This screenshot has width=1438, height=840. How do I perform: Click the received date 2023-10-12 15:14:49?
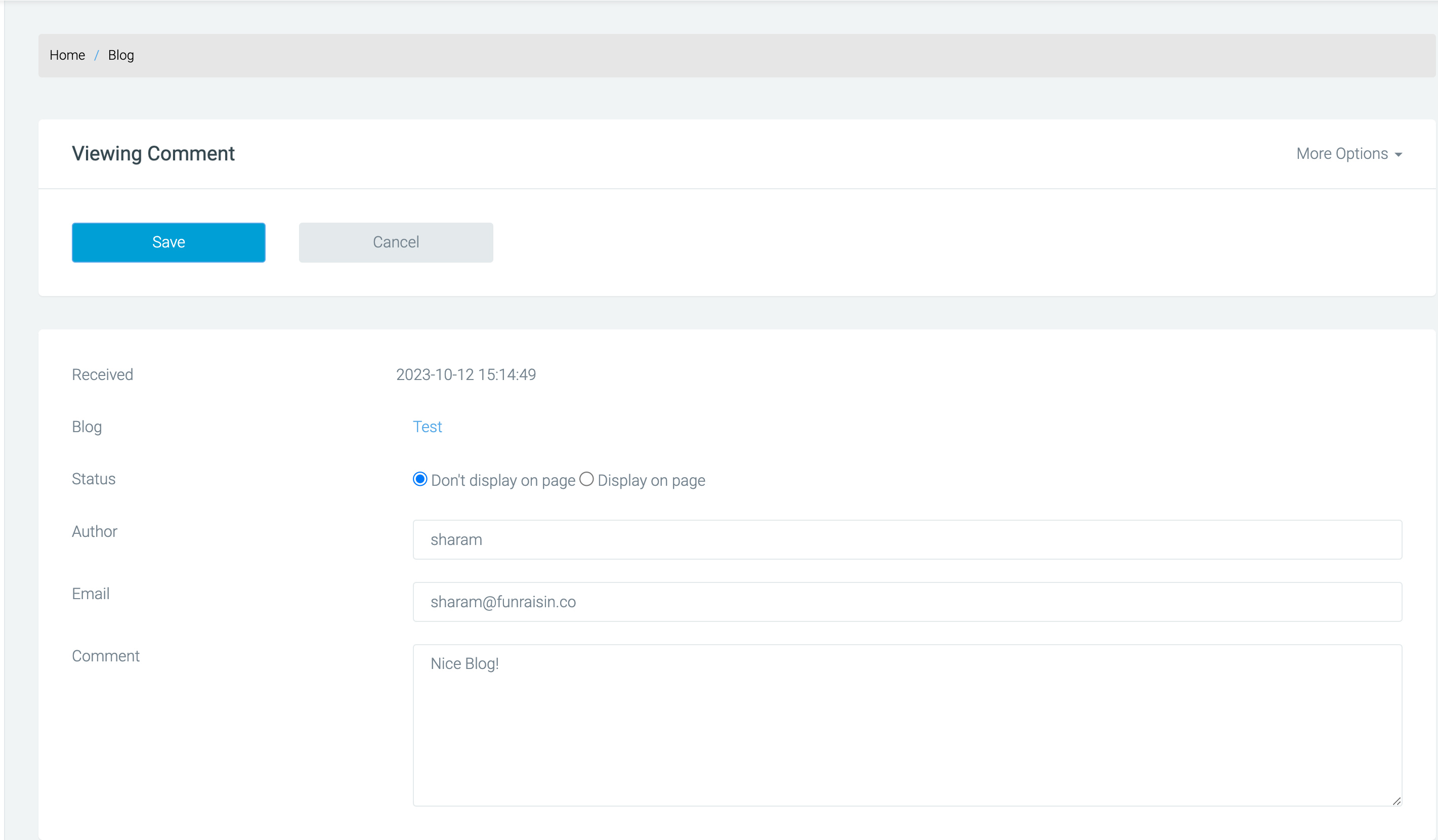tap(466, 375)
